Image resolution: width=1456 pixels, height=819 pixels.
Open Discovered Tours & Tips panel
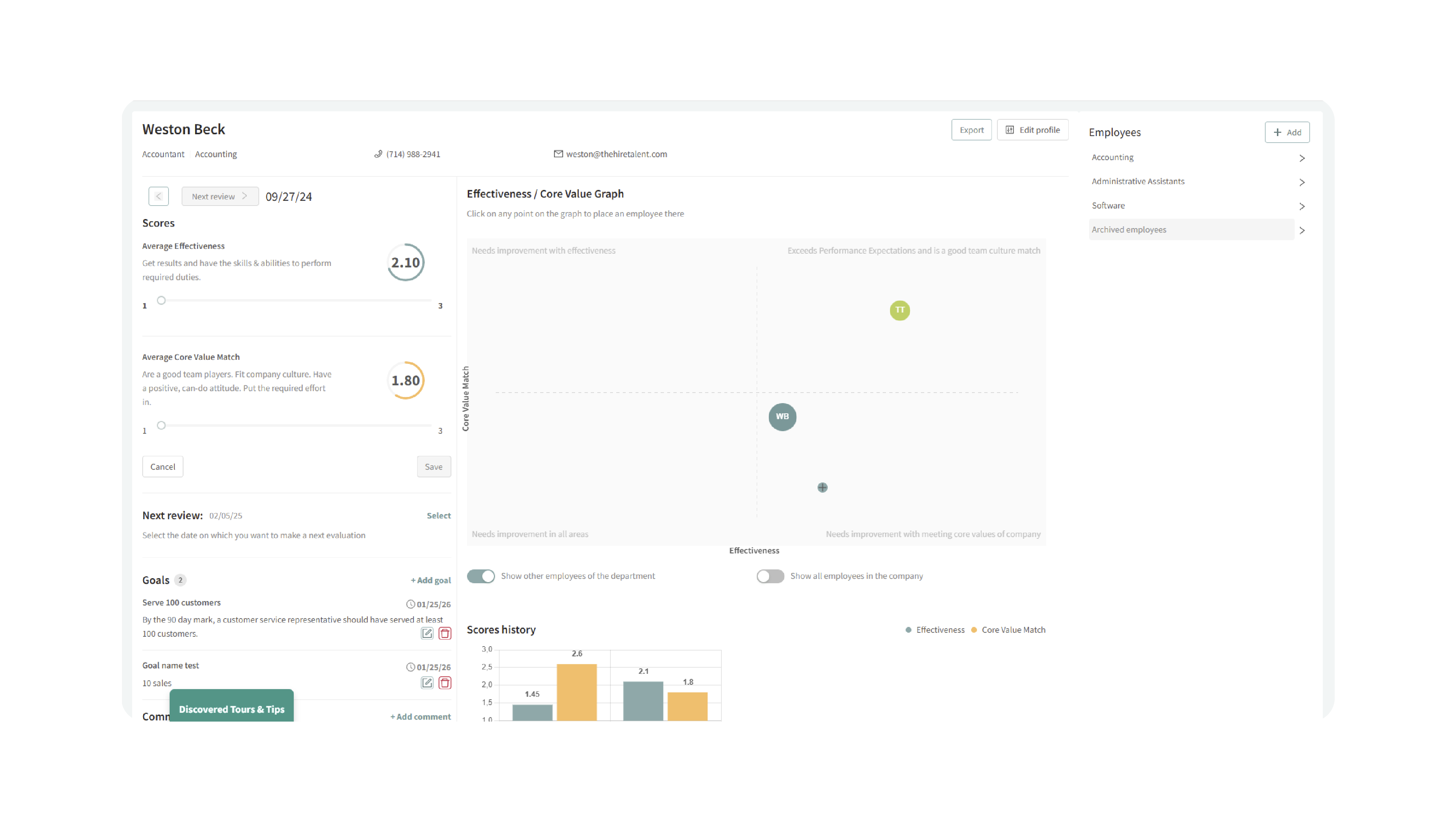click(x=231, y=709)
